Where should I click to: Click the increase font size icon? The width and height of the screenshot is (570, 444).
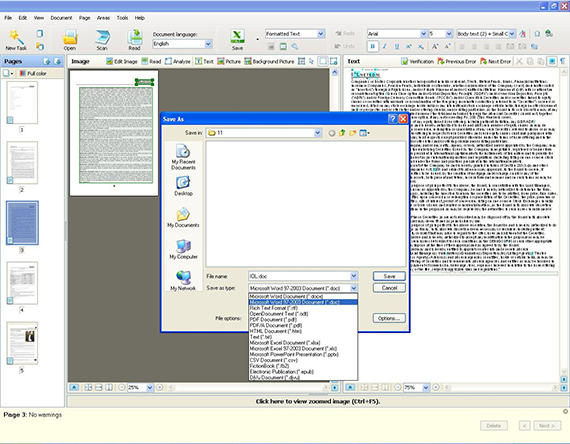435,47
